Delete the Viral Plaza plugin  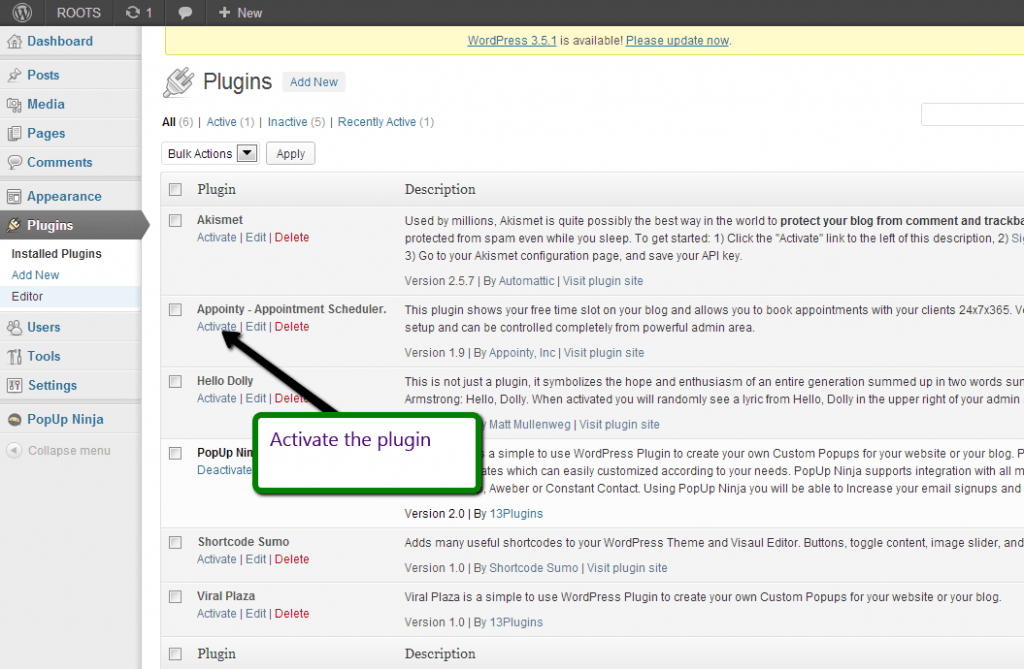tap(292, 613)
